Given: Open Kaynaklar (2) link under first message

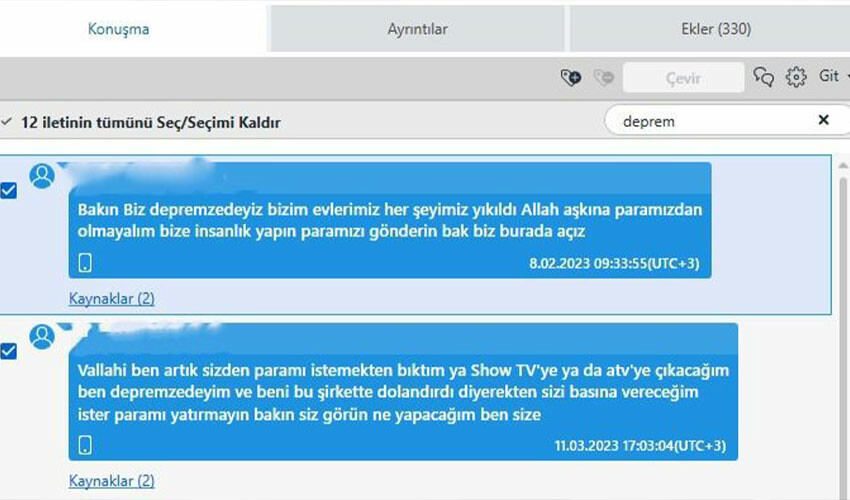Looking at the screenshot, I should (111, 298).
